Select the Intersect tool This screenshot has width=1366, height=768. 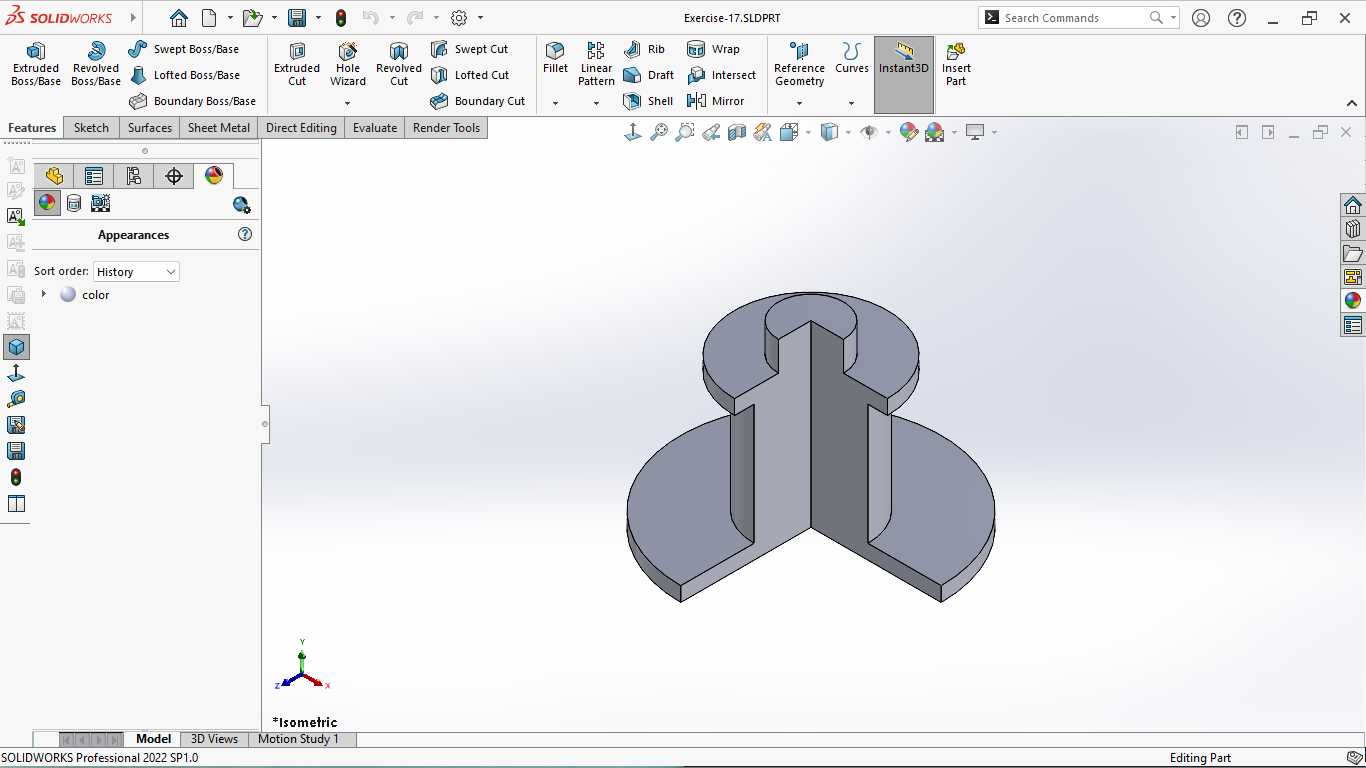(721, 75)
